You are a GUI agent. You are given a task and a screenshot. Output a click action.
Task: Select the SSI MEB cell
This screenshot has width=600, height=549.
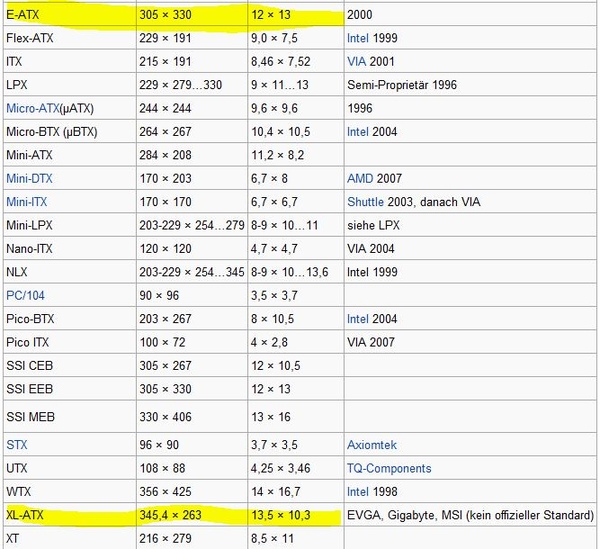tap(70, 417)
